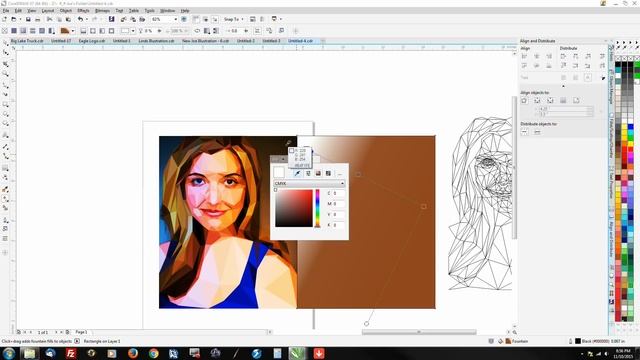Open the Bitmaps menu
Image resolution: width=640 pixels, height=360 pixels.
(x=102, y=11)
